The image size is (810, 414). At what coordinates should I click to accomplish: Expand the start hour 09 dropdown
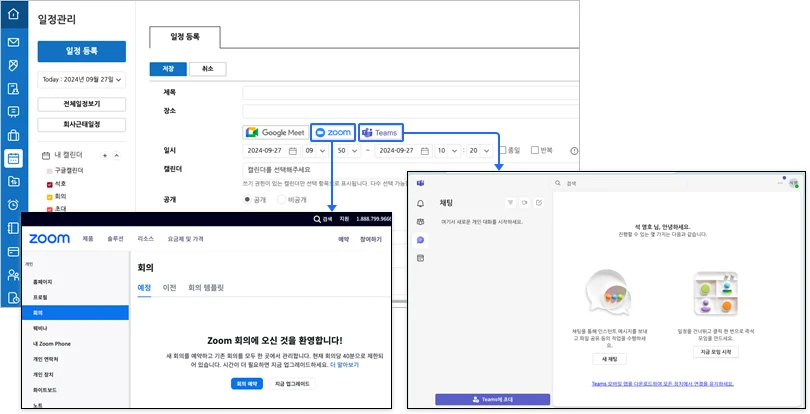[x=316, y=151]
